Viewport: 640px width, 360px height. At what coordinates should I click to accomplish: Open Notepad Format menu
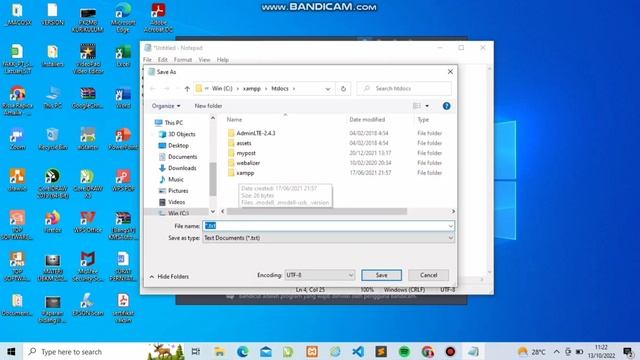coord(182,60)
